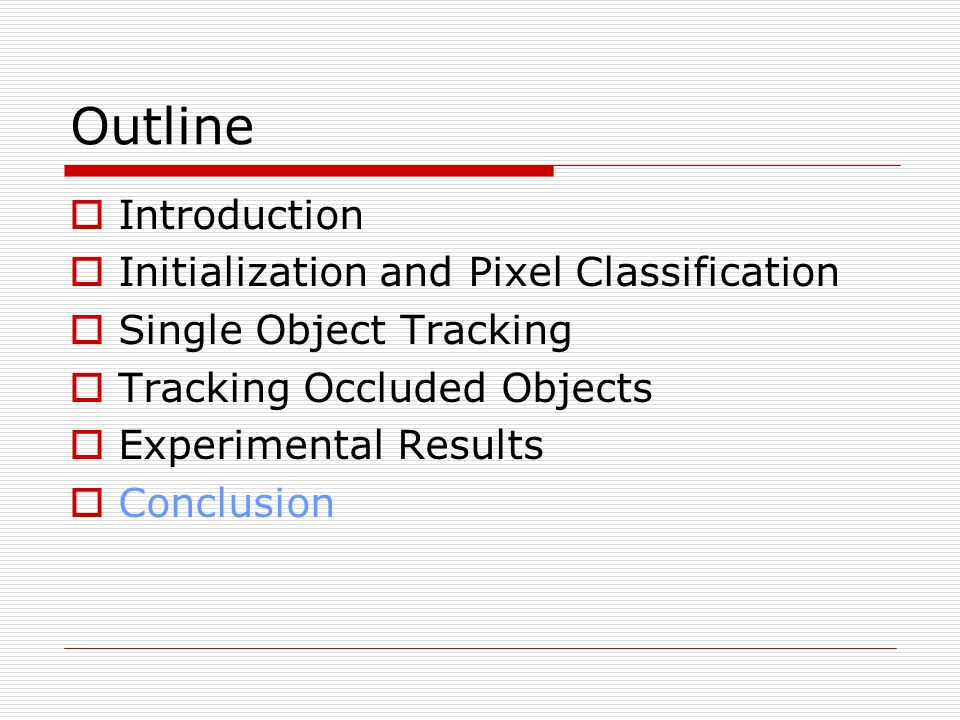Select the word Initialization in the second bullet

click(242, 272)
